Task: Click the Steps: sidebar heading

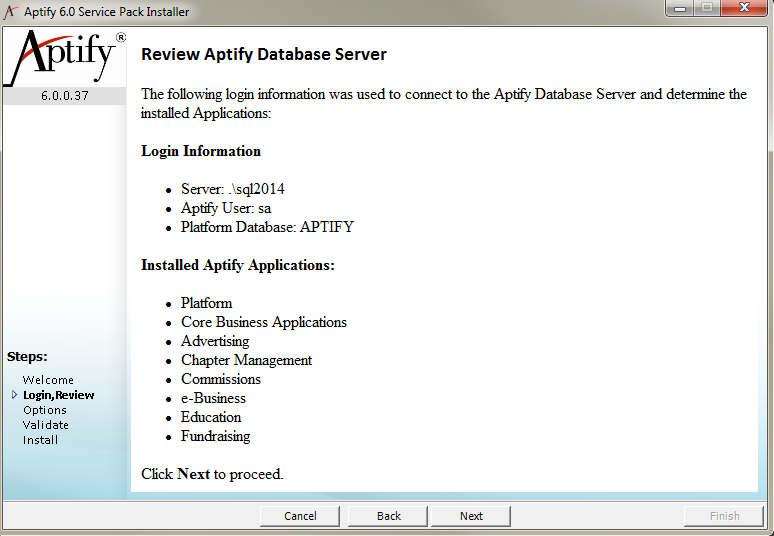Action: coord(27,356)
